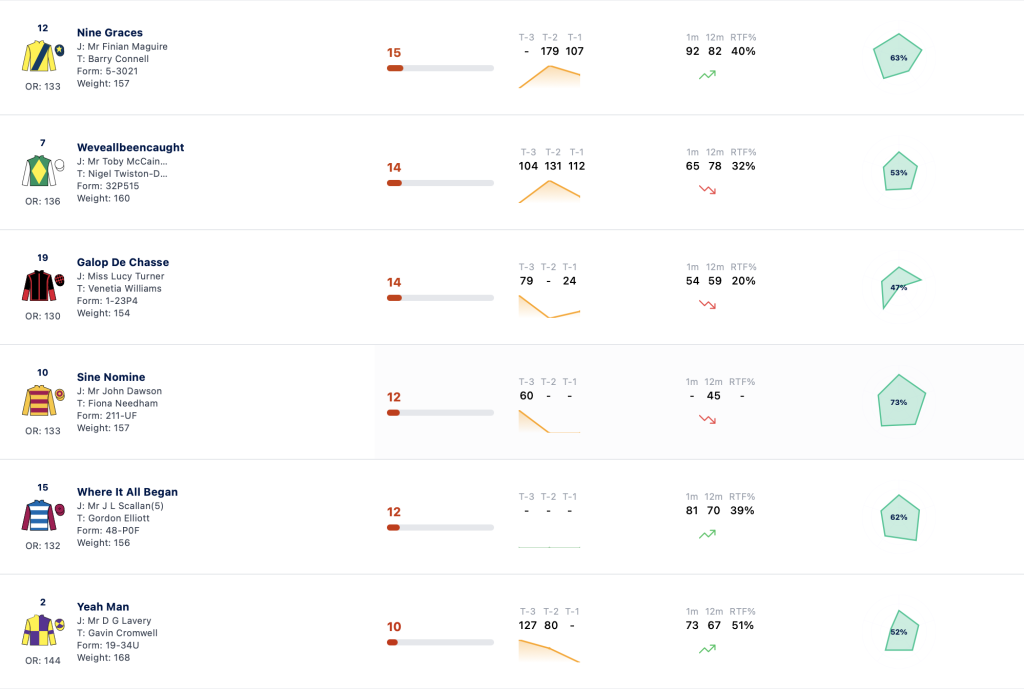Click Galop De Chasse black red silks
This screenshot has height=689, width=1024.
pos(43,286)
